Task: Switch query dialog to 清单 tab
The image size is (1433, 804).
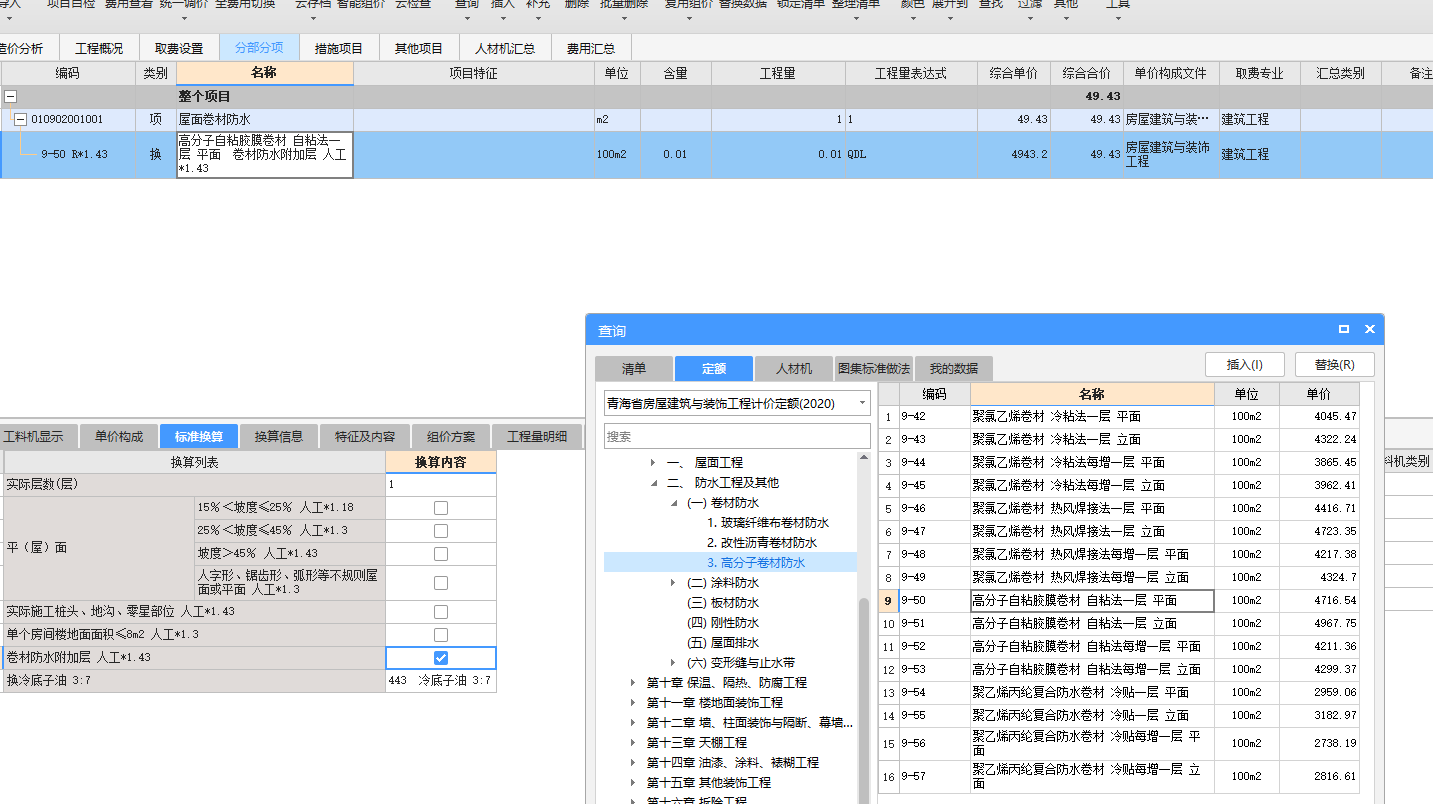Action: point(634,369)
